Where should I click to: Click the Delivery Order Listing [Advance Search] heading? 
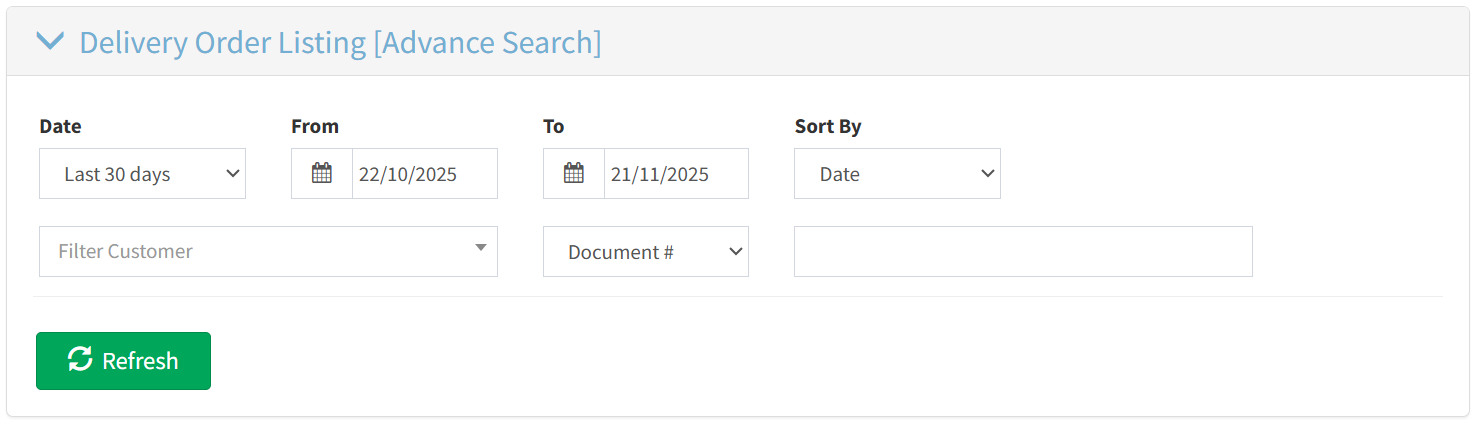340,43
